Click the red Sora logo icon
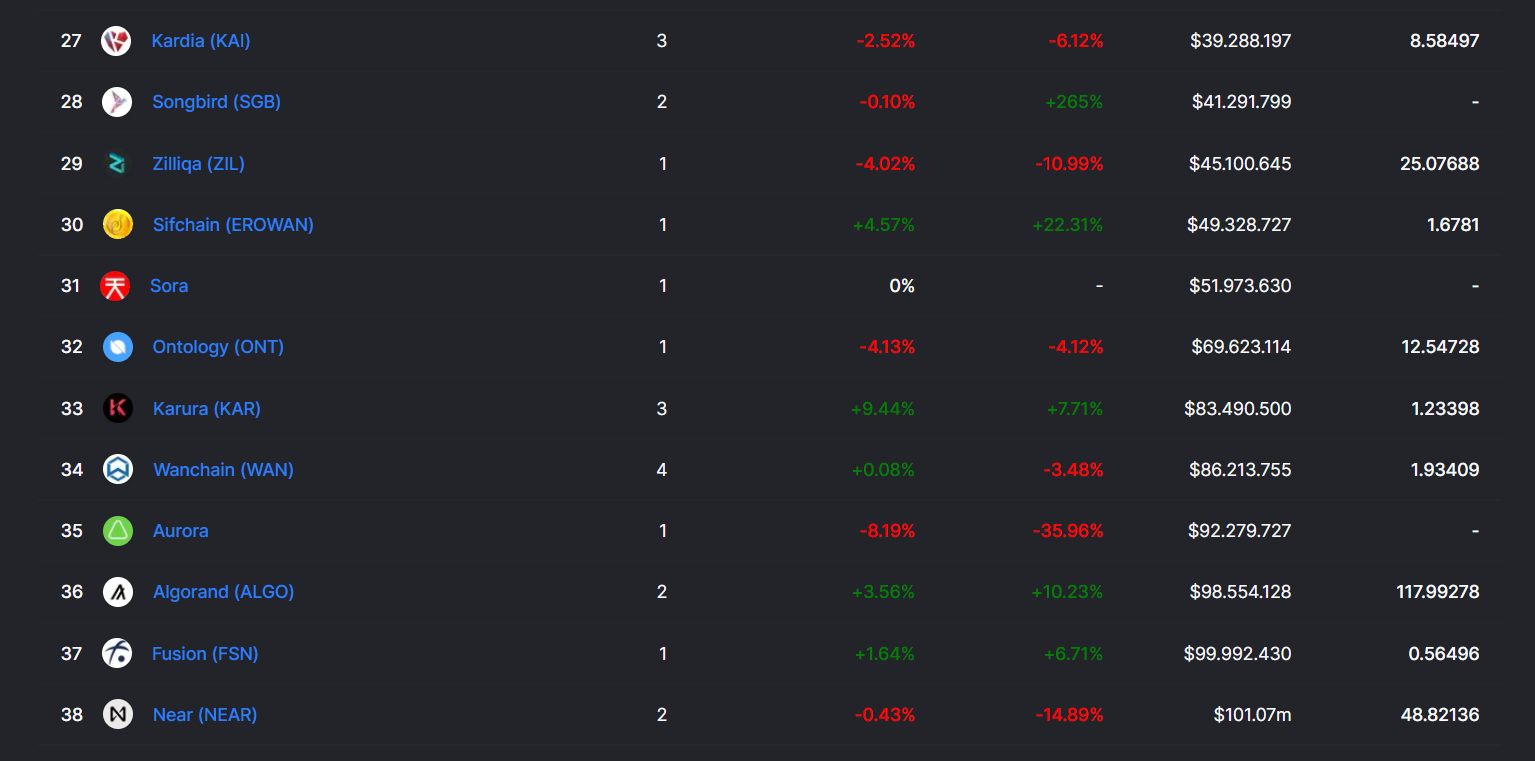Image resolution: width=1535 pixels, height=761 pixels. [x=115, y=286]
